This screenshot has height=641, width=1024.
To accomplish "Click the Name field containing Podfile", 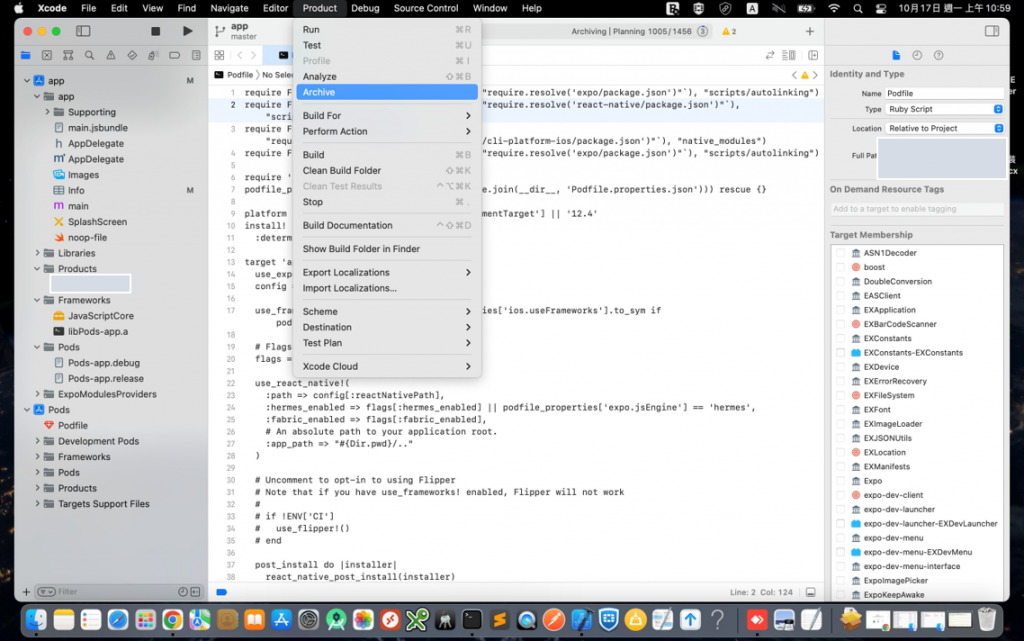I will 944,93.
